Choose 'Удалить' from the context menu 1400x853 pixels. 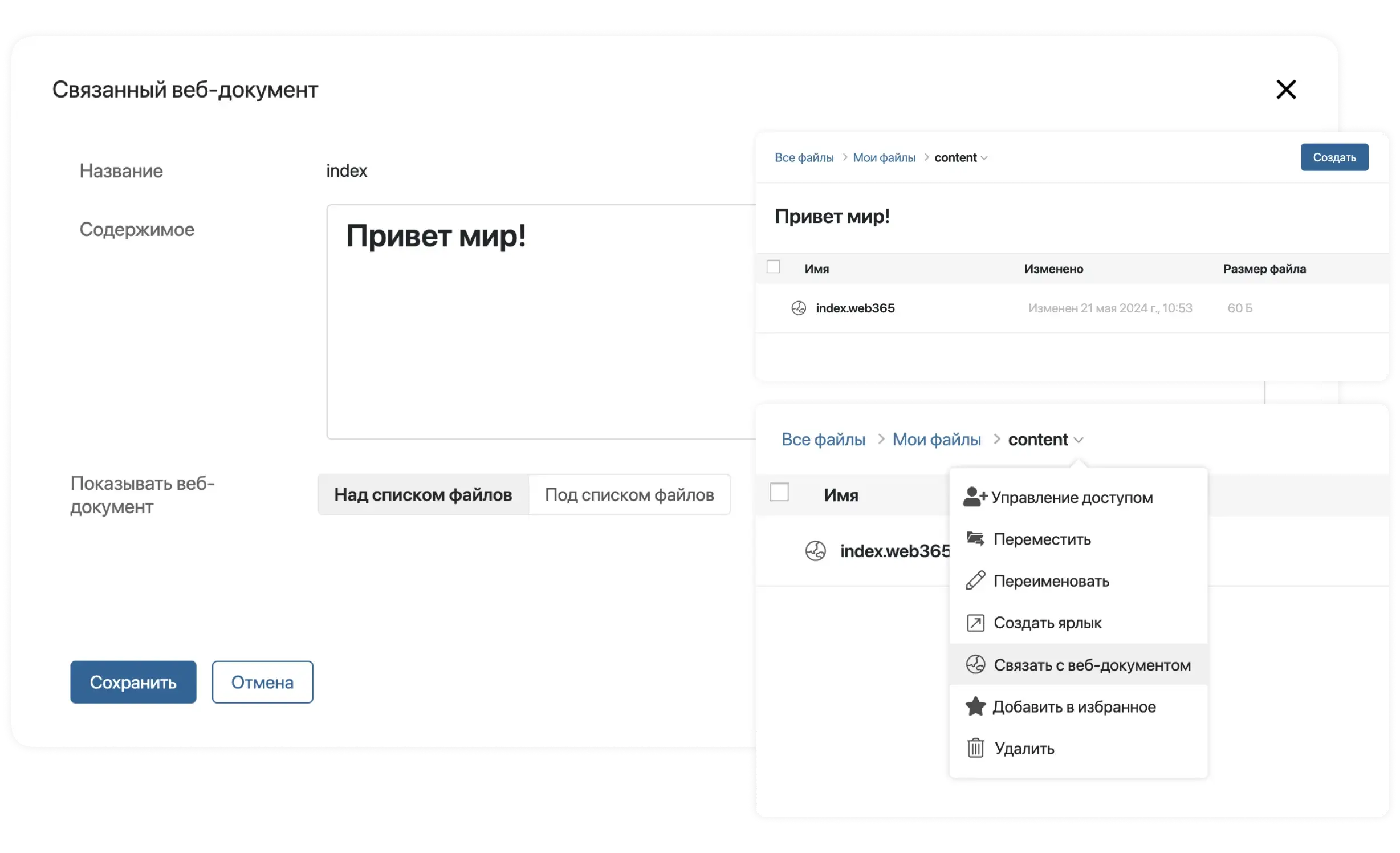point(1024,749)
